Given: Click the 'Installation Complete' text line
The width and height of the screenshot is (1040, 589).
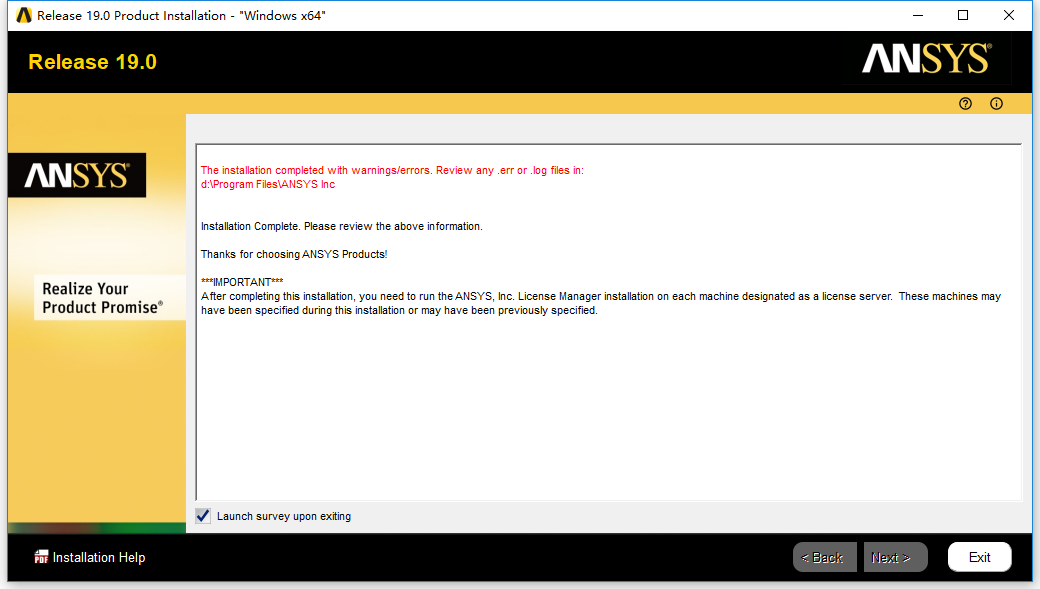Looking at the screenshot, I should coord(342,226).
